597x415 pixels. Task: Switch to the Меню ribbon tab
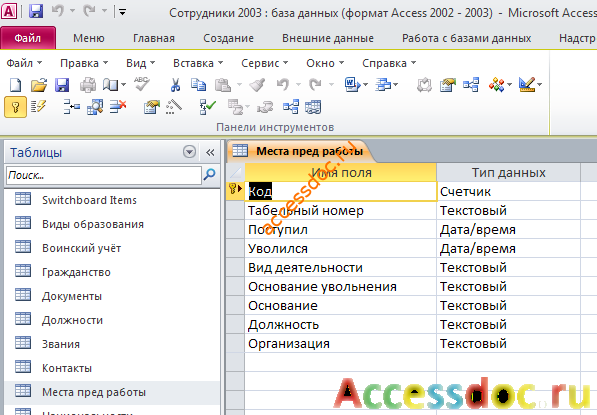pos(89,38)
